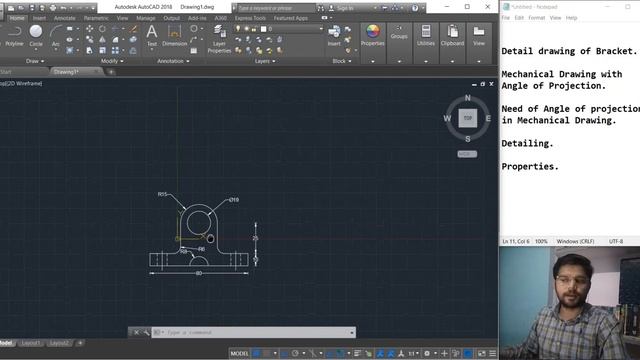This screenshot has height=360, width=640.
Task: Click the Scale tool in Modify panel
Action: click(102, 50)
